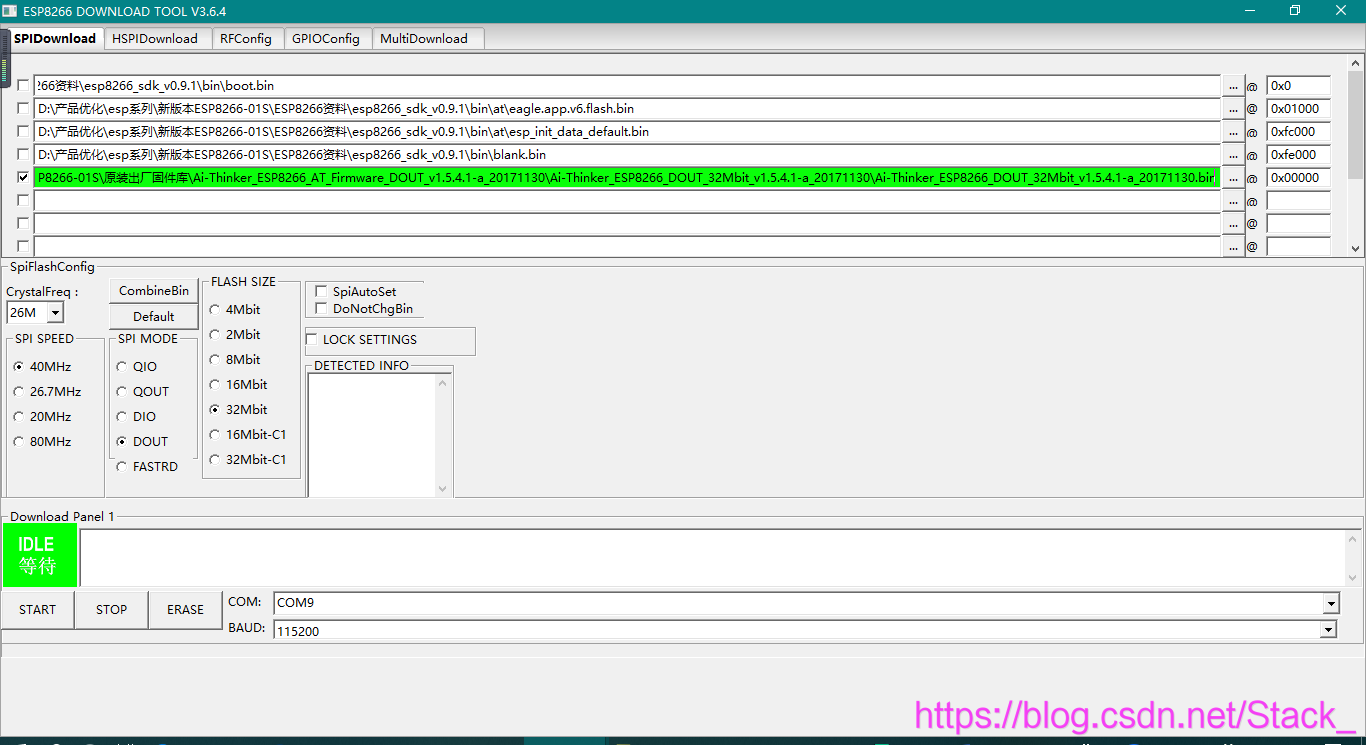Select 32Mbit-C1 flash size
This screenshot has width=1366, height=745.
215,460
